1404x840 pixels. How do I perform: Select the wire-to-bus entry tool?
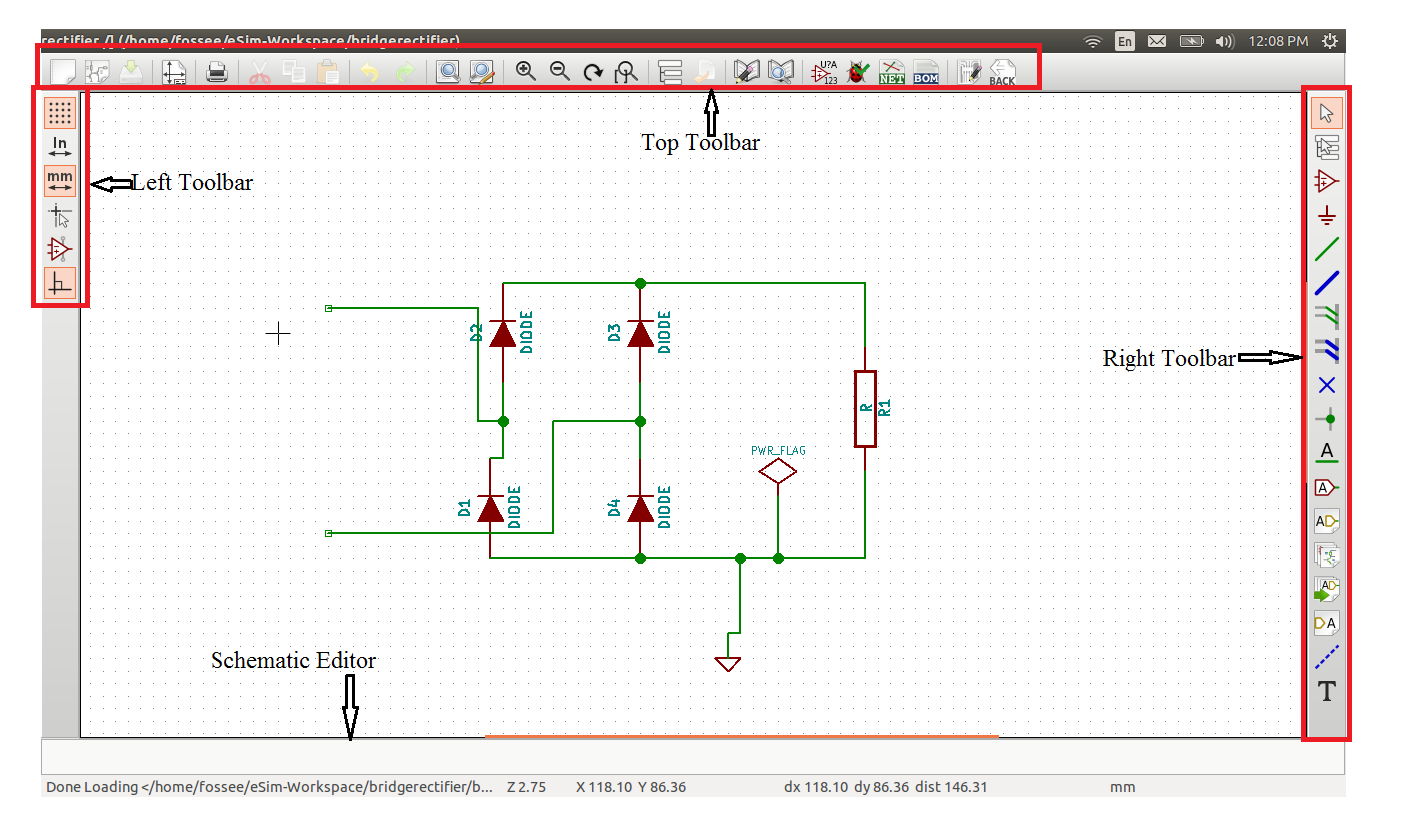(x=1326, y=317)
